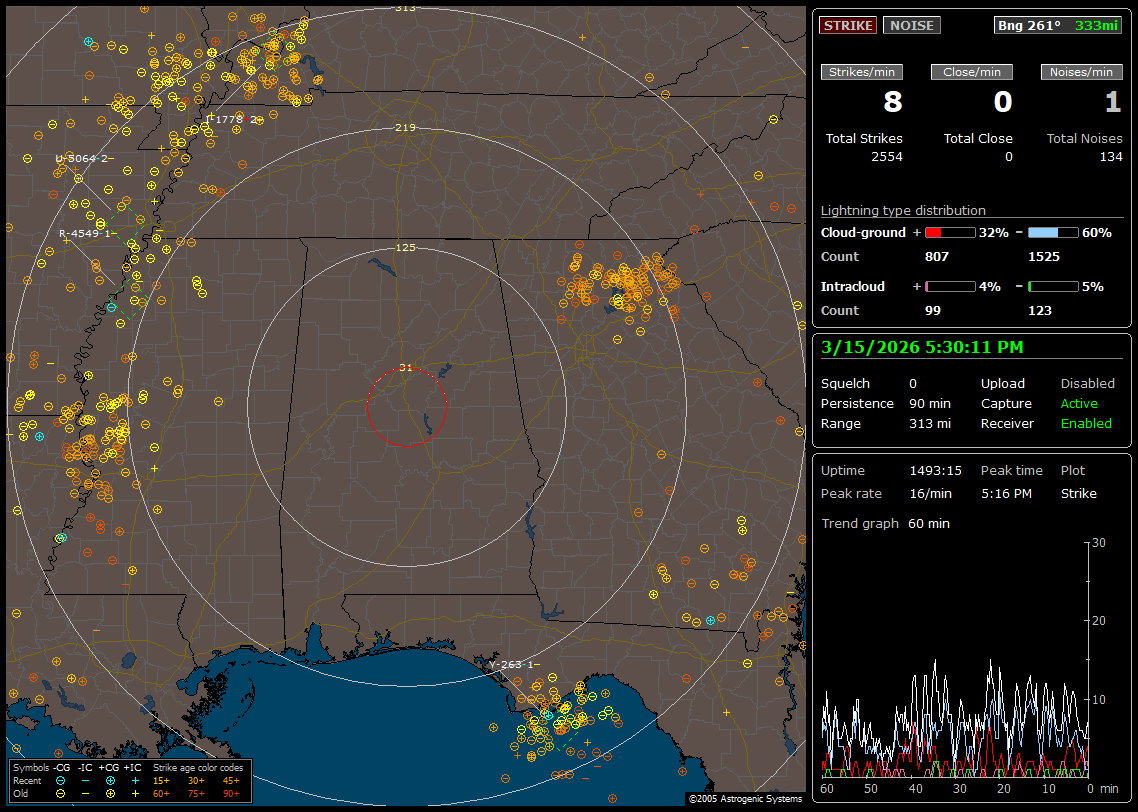Toggle the NOISE indicator button
This screenshot has width=1138, height=812.
(x=911, y=25)
